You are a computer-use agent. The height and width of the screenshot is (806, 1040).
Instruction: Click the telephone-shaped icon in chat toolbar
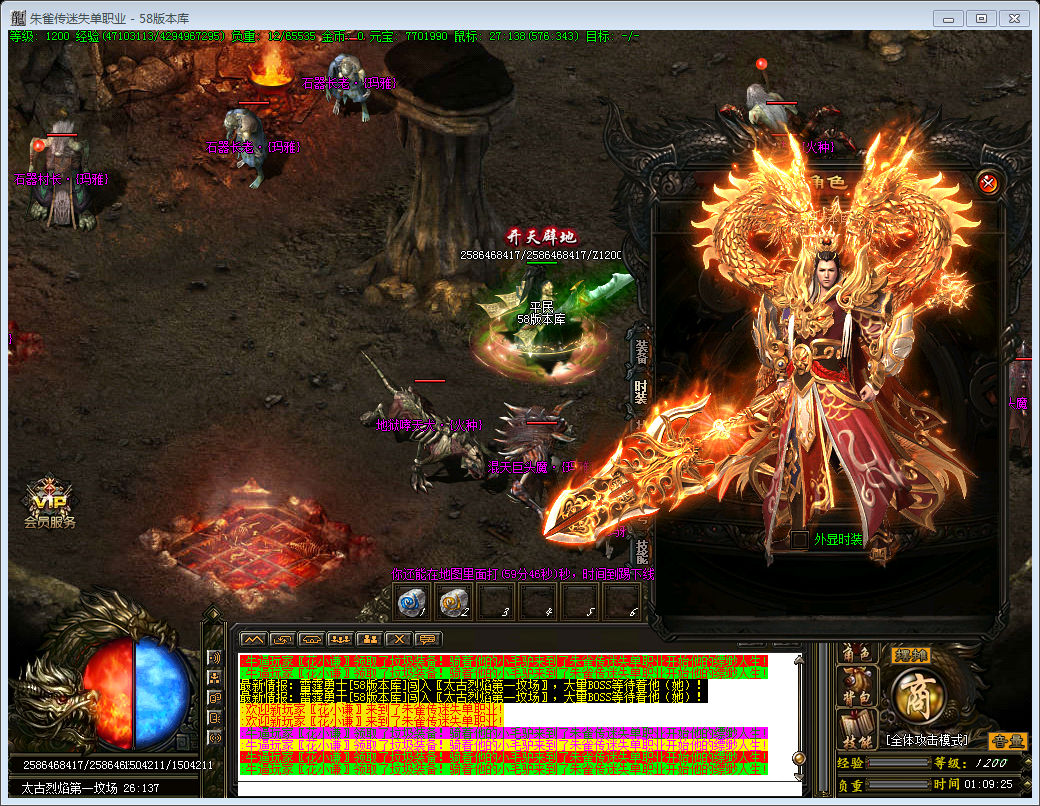pos(311,639)
